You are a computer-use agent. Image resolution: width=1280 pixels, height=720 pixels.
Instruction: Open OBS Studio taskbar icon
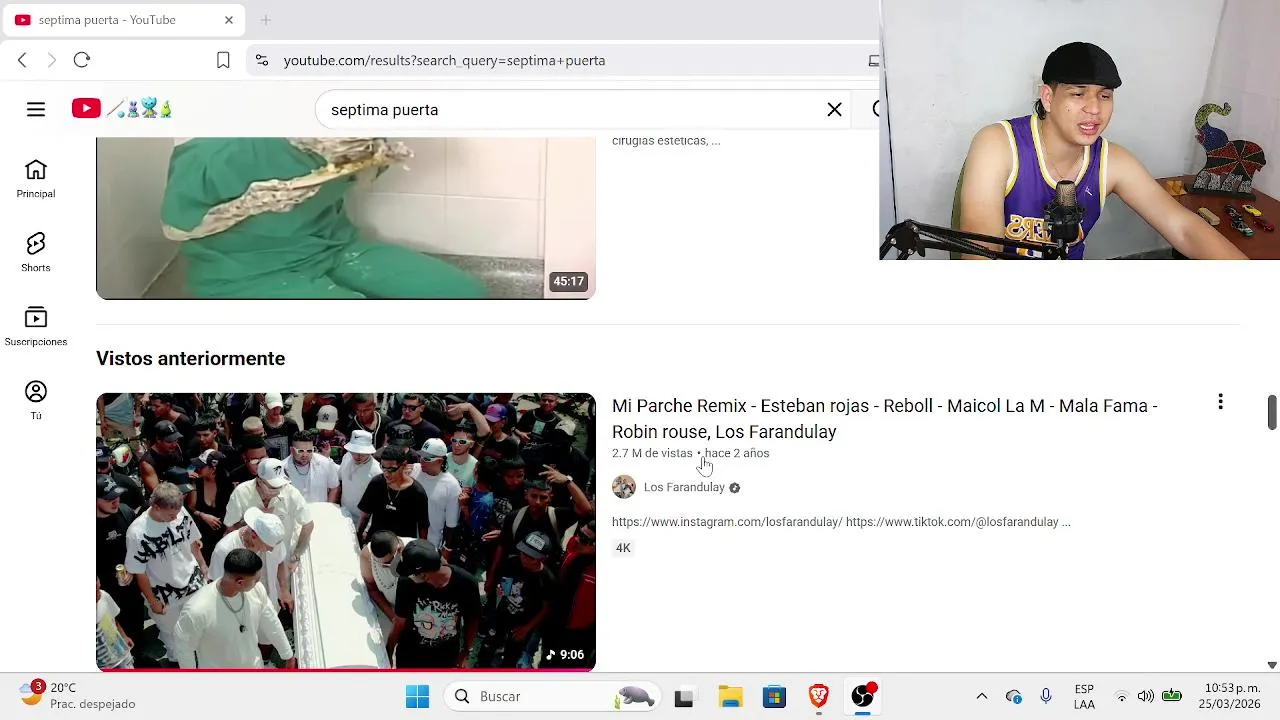[x=863, y=696]
